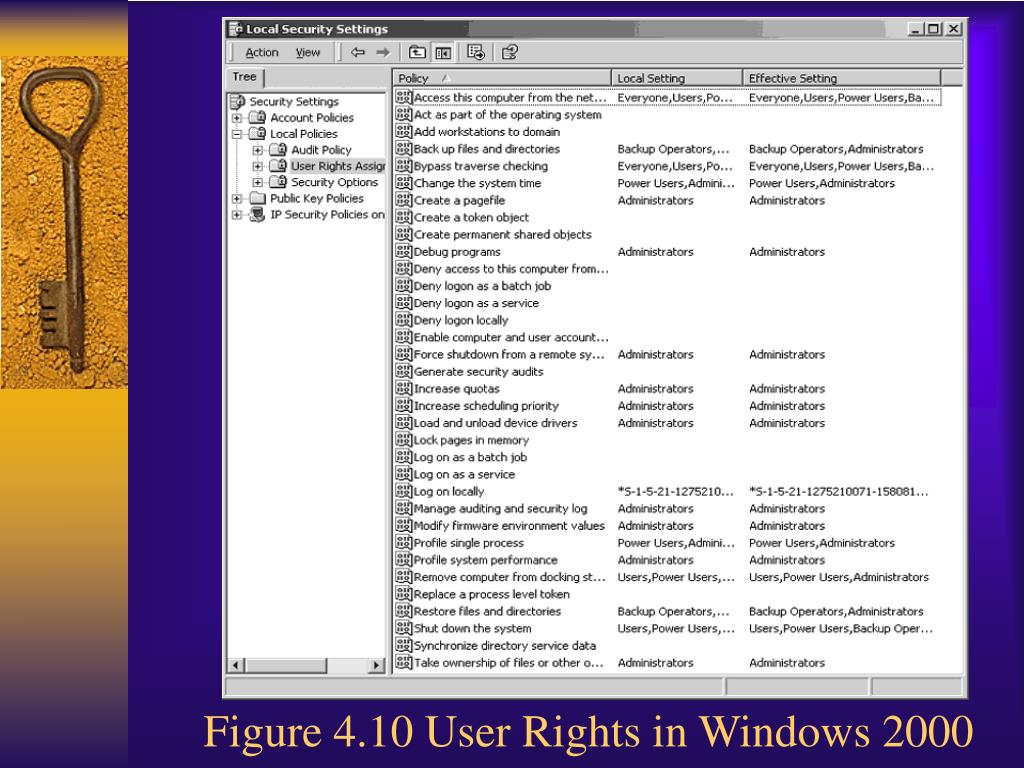Click the icon beside Lock pages in memory
This screenshot has width=1024, height=768.
coord(404,440)
